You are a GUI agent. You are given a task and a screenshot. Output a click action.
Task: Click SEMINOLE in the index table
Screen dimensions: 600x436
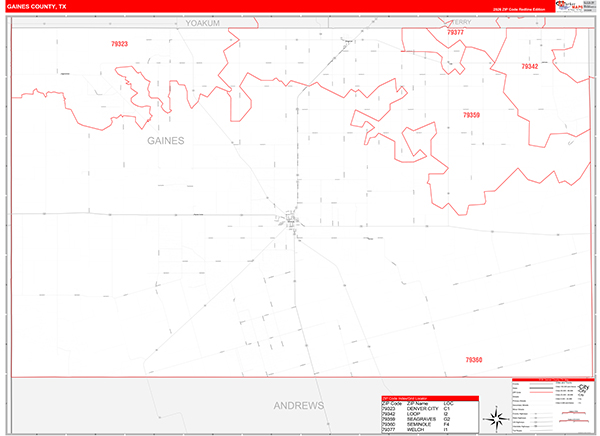click(x=419, y=425)
